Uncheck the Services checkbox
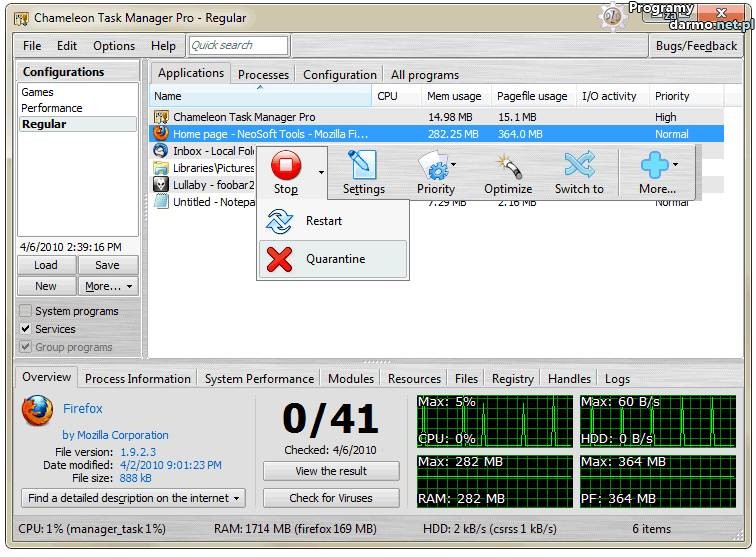Viewport: 756px width, 557px height. point(26,329)
